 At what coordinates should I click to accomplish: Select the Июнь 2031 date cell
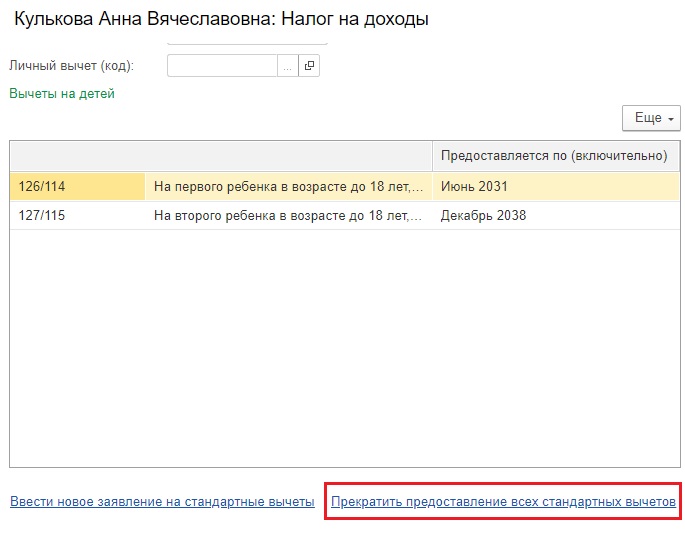coord(556,187)
